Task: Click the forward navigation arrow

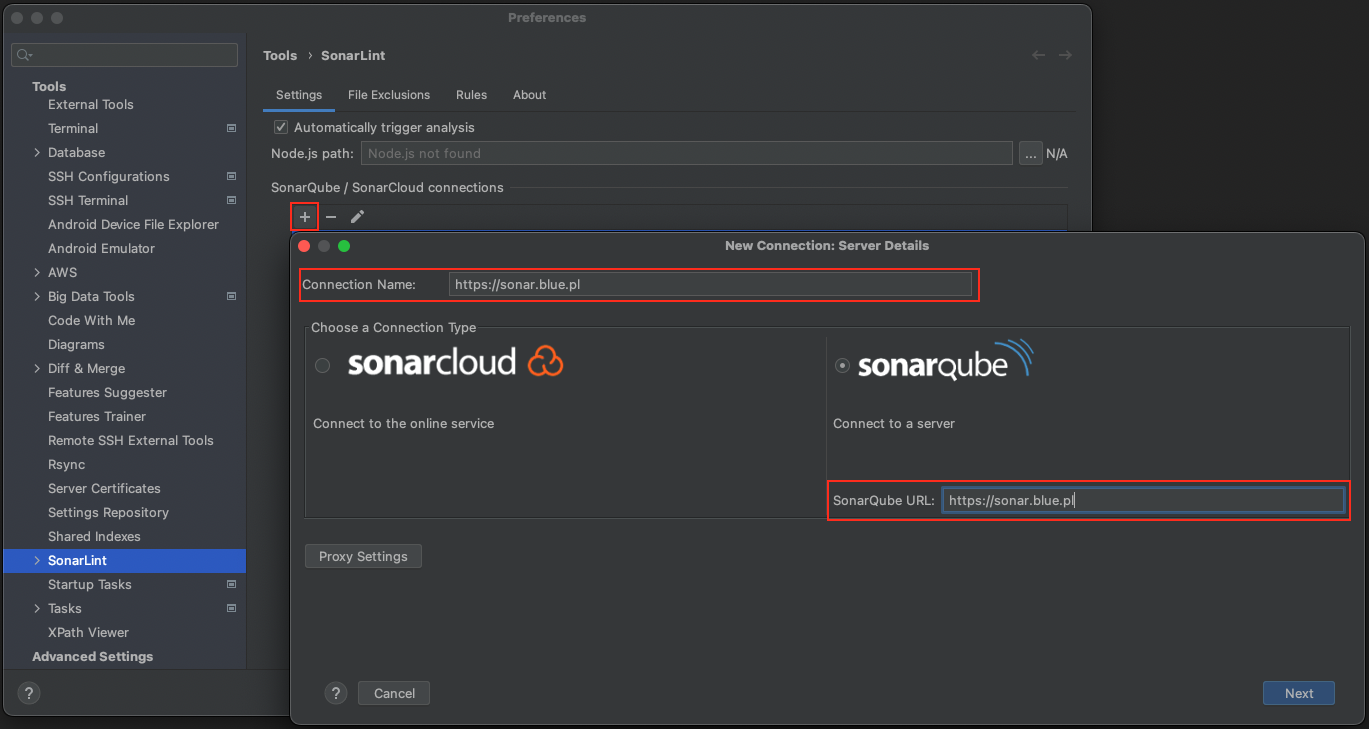Action: (1065, 55)
